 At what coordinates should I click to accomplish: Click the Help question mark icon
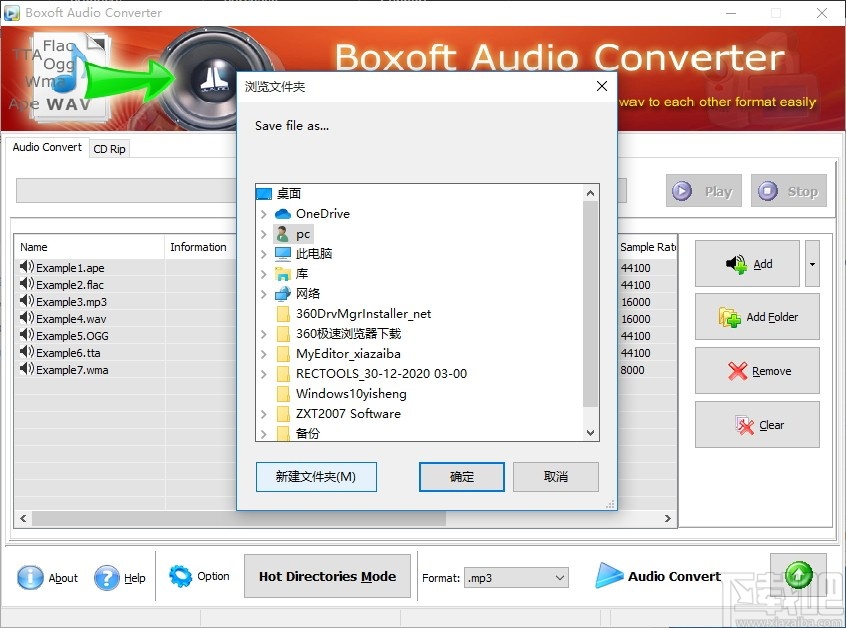106,577
